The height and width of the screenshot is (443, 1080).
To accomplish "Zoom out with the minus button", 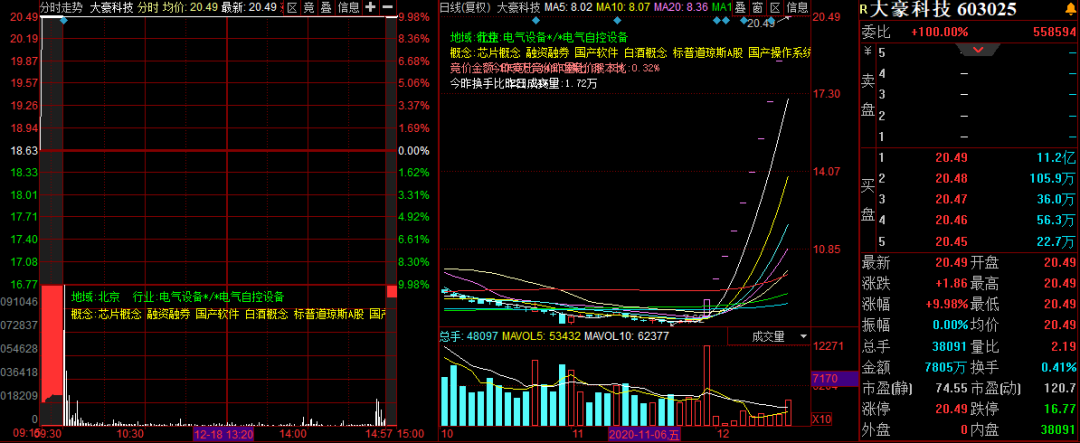I will [x=388, y=8].
